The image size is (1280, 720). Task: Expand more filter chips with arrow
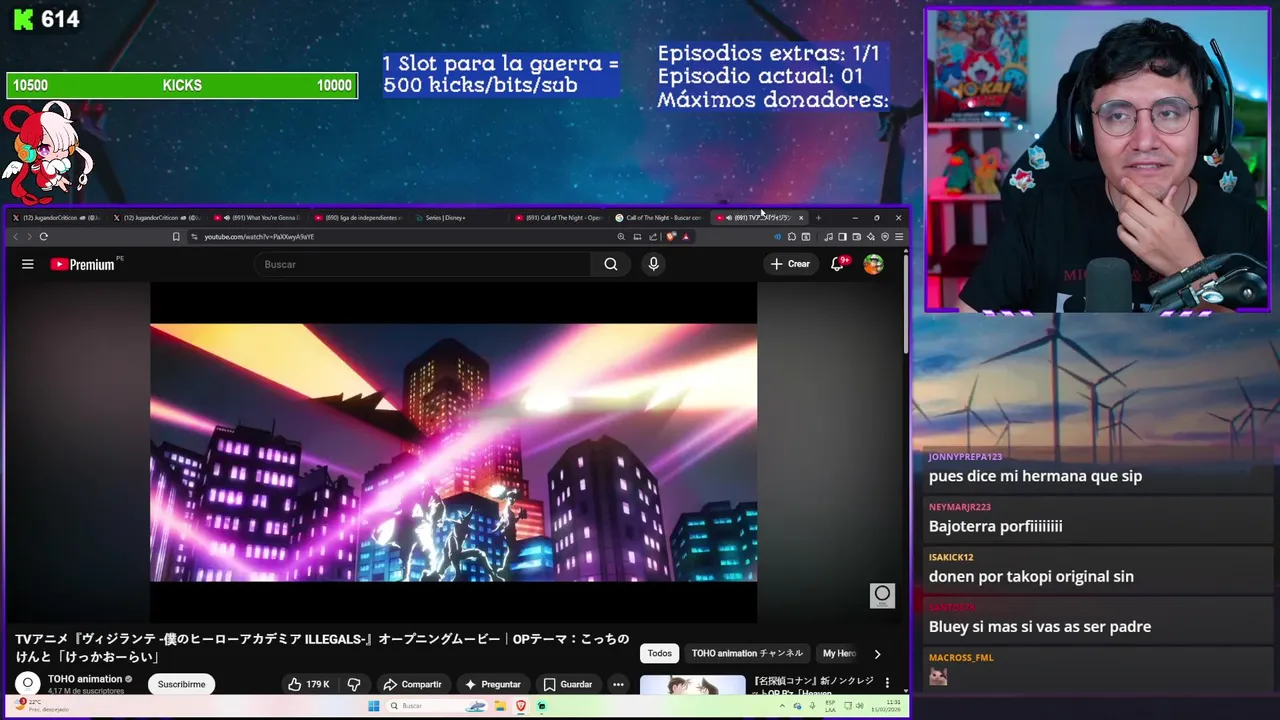(x=877, y=654)
